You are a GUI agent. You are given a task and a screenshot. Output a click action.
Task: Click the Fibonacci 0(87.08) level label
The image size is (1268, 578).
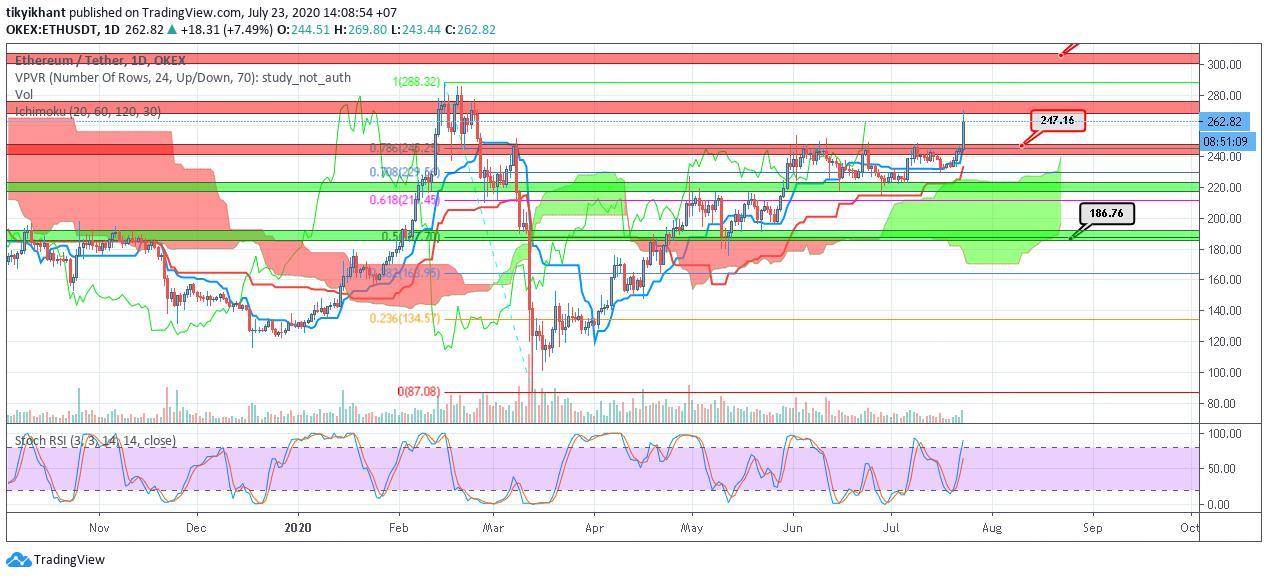(419, 392)
